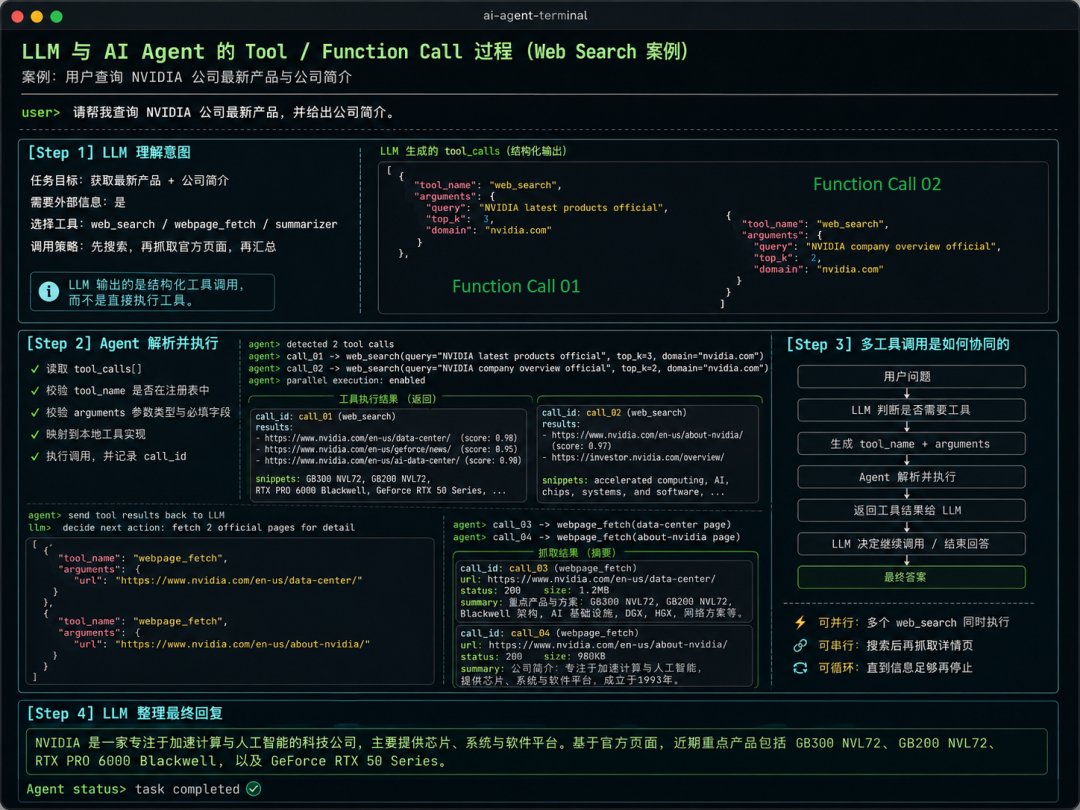
Task: Click the 抓取结果 (摘要) panel label
Action: 577,552
